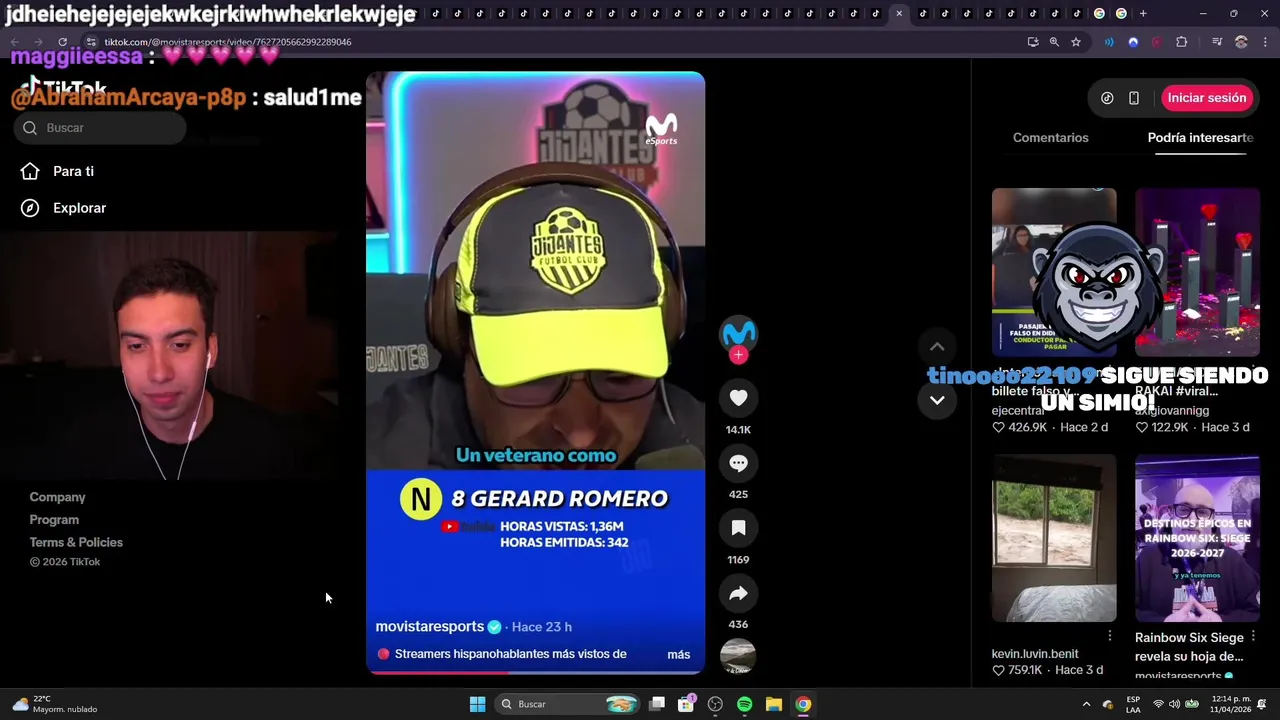
Task: Open the Chrome extensions puzzle icon
Action: [x=1182, y=42]
